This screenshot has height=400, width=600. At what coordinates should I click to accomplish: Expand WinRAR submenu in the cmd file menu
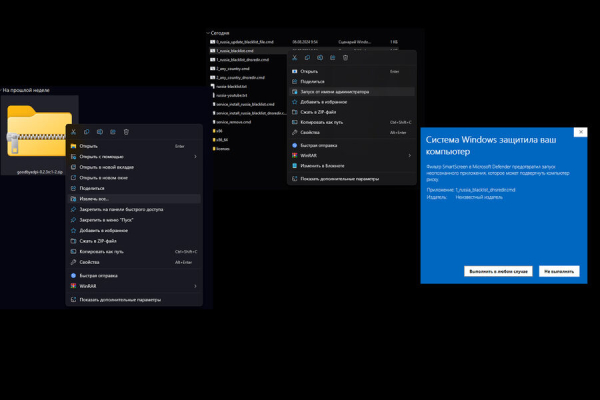click(352, 155)
